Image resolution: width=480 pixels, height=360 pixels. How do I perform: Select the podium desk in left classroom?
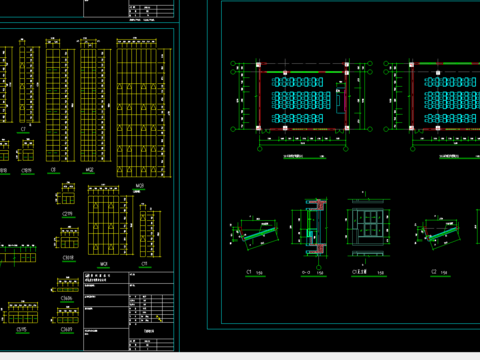click(340, 99)
